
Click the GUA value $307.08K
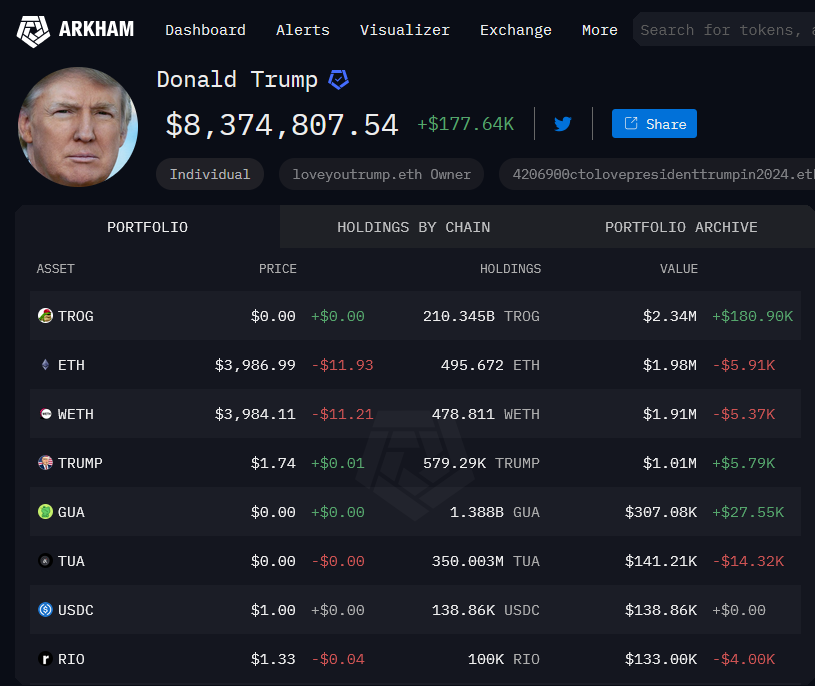[x=661, y=512]
